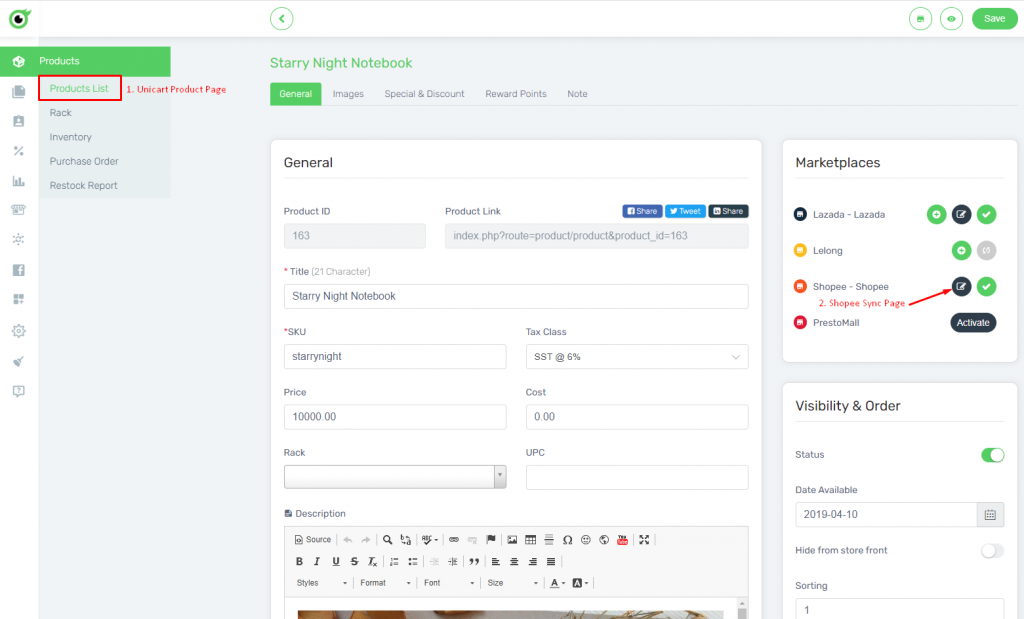1024x619 pixels.
Task: Switch to the Images tab
Action: 348,94
